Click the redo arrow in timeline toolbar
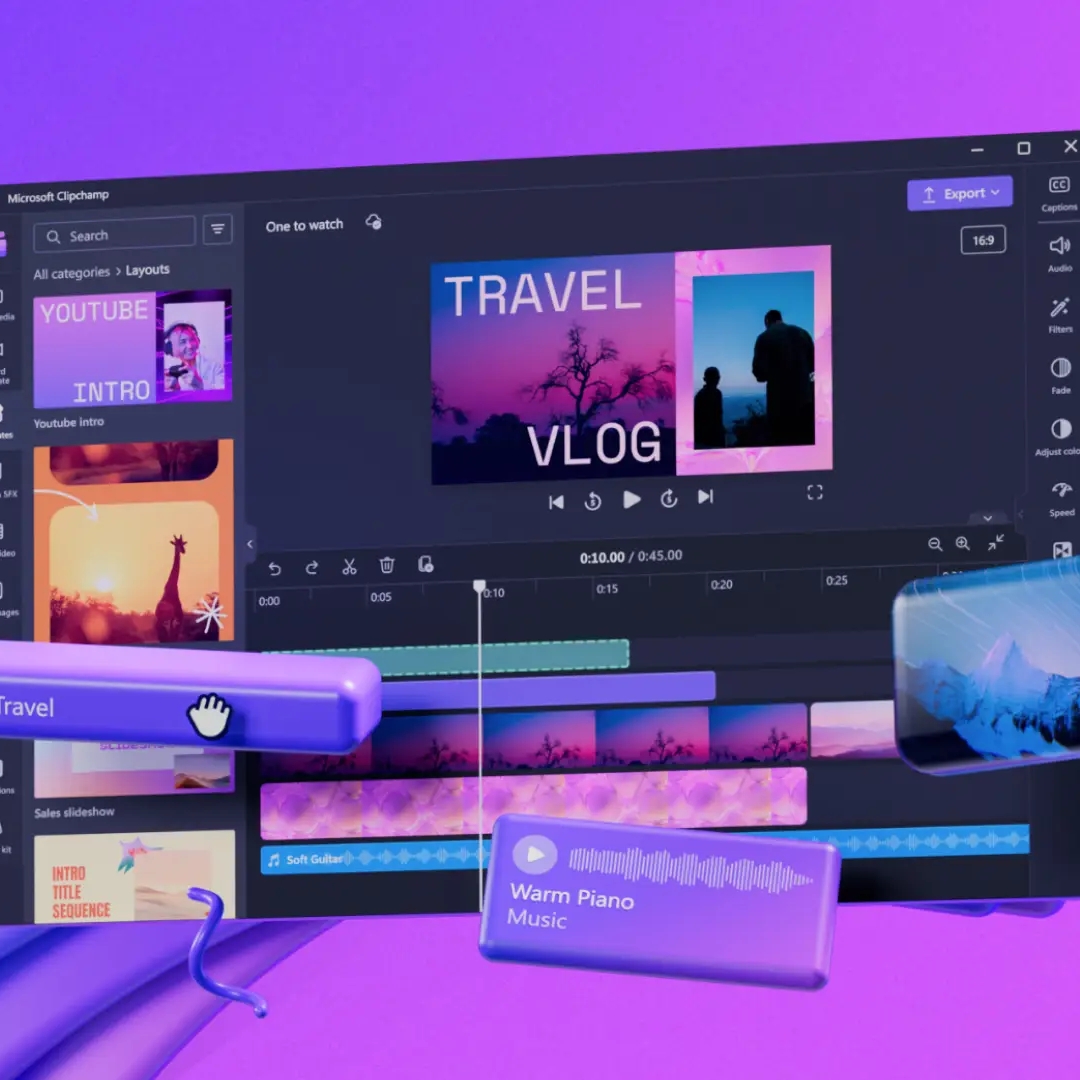 pyautogui.click(x=311, y=568)
